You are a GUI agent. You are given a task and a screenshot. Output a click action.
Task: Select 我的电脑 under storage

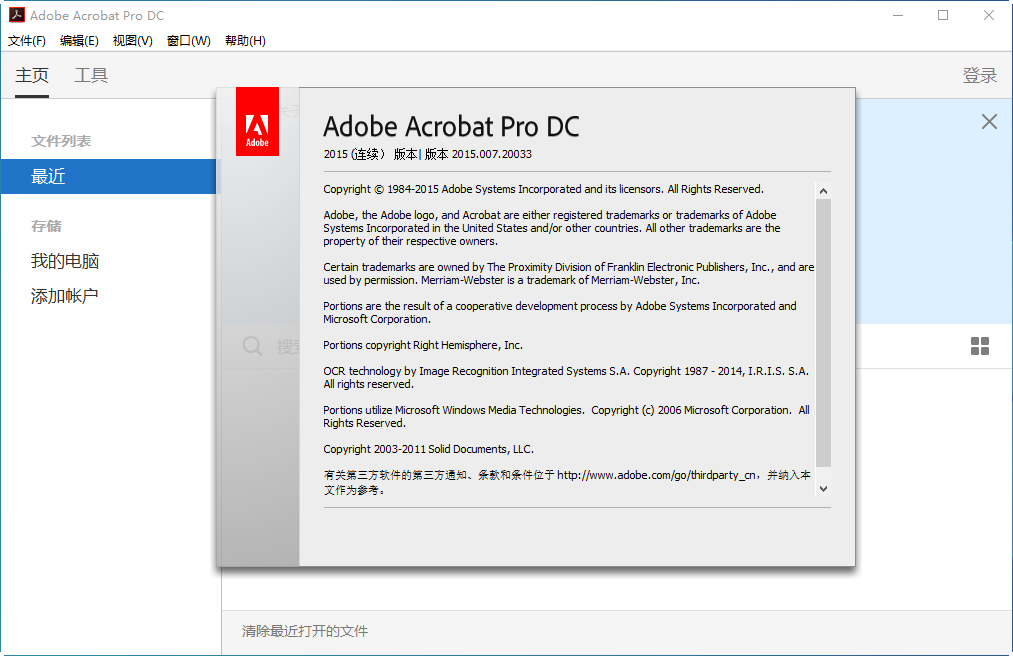tap(65, 261)
